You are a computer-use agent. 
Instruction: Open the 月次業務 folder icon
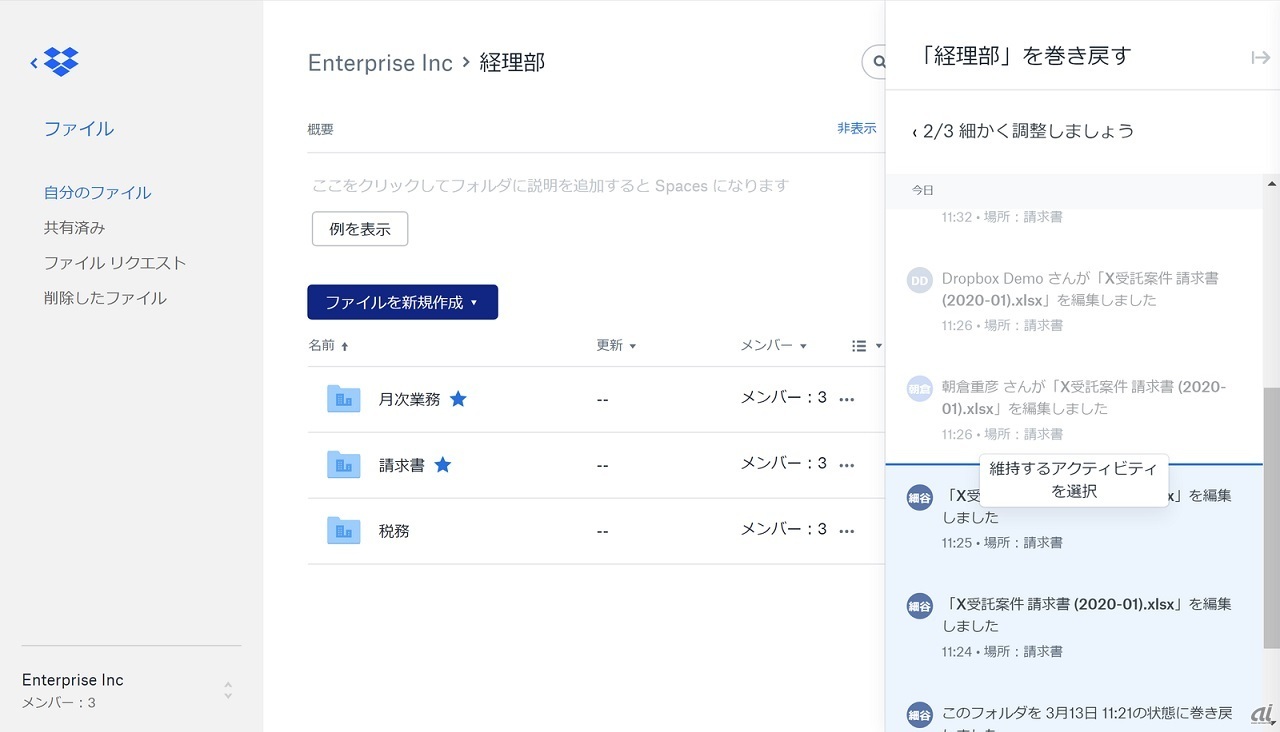(x=344, y=399)
